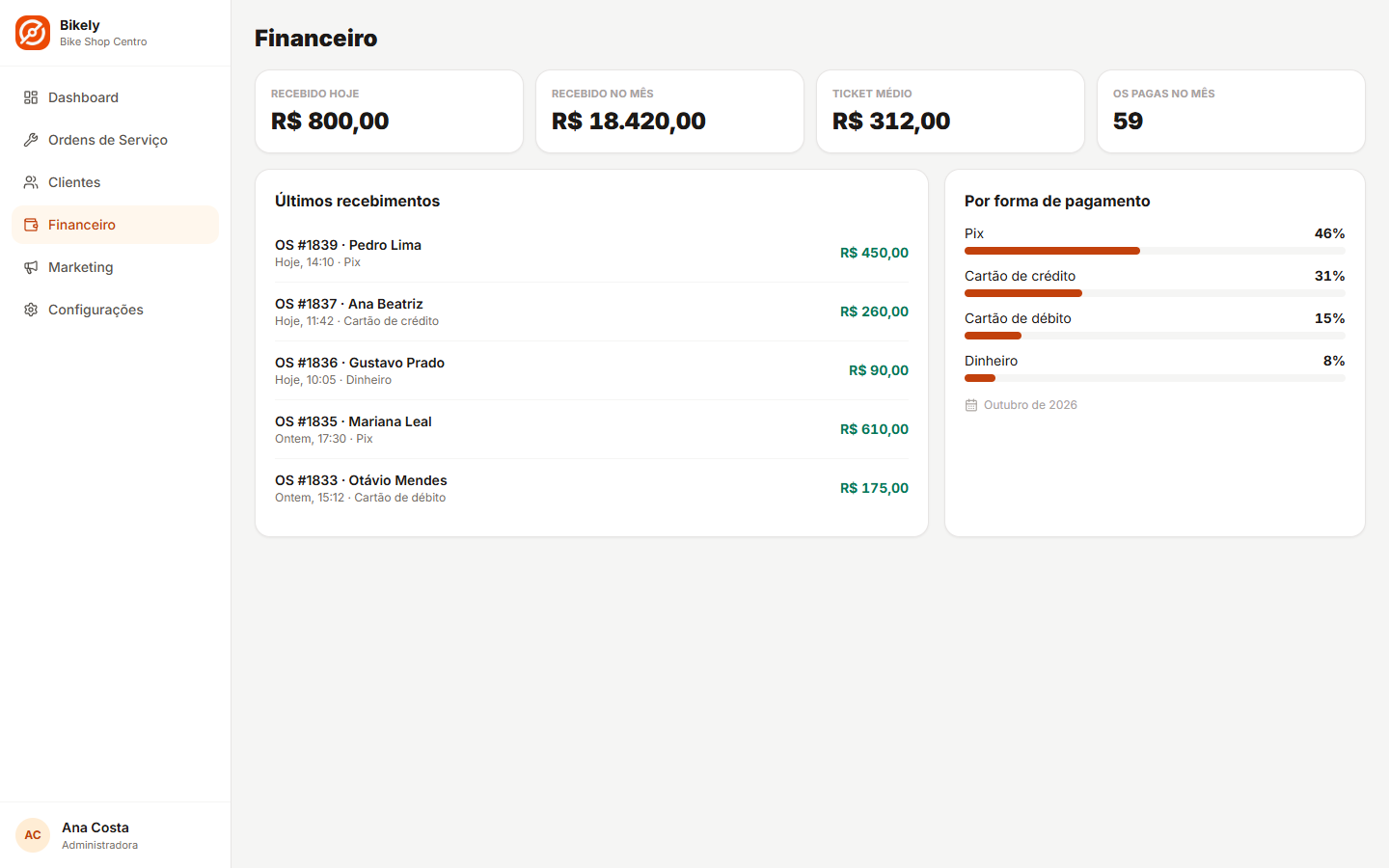Image resolution: width=1389 pixels, height=868 pixels.
Task: Click the Por forma de pagamento heading
Action: (x=1057, y=201)
